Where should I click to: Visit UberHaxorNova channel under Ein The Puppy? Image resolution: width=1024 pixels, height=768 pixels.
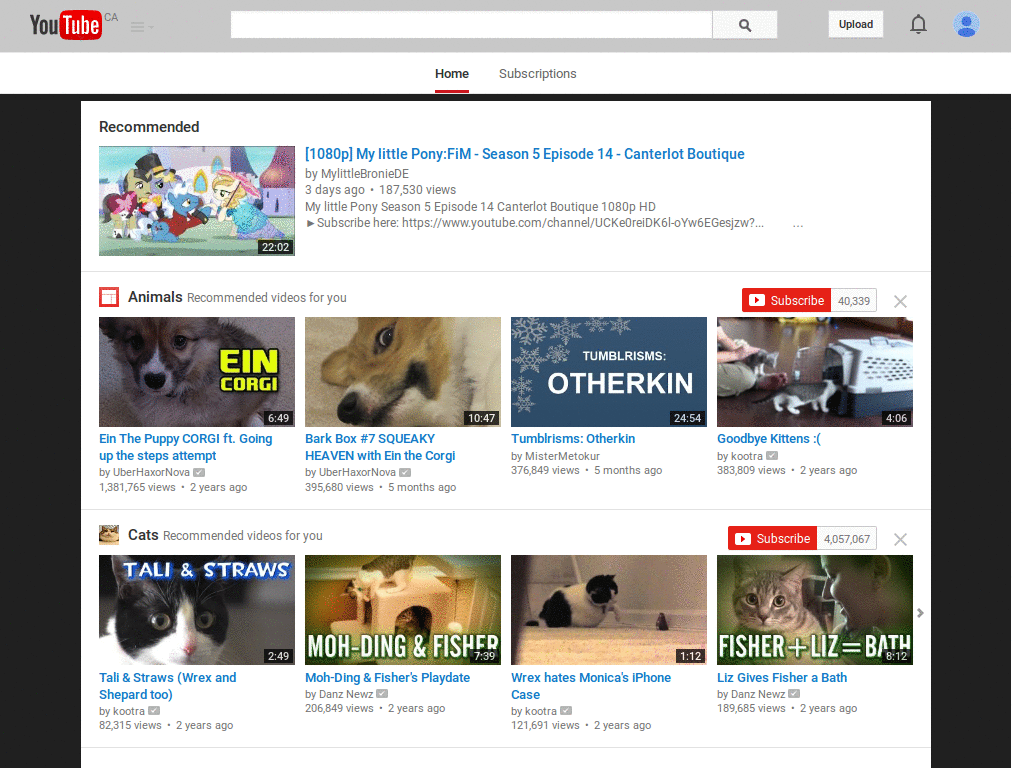pos(151,472)
